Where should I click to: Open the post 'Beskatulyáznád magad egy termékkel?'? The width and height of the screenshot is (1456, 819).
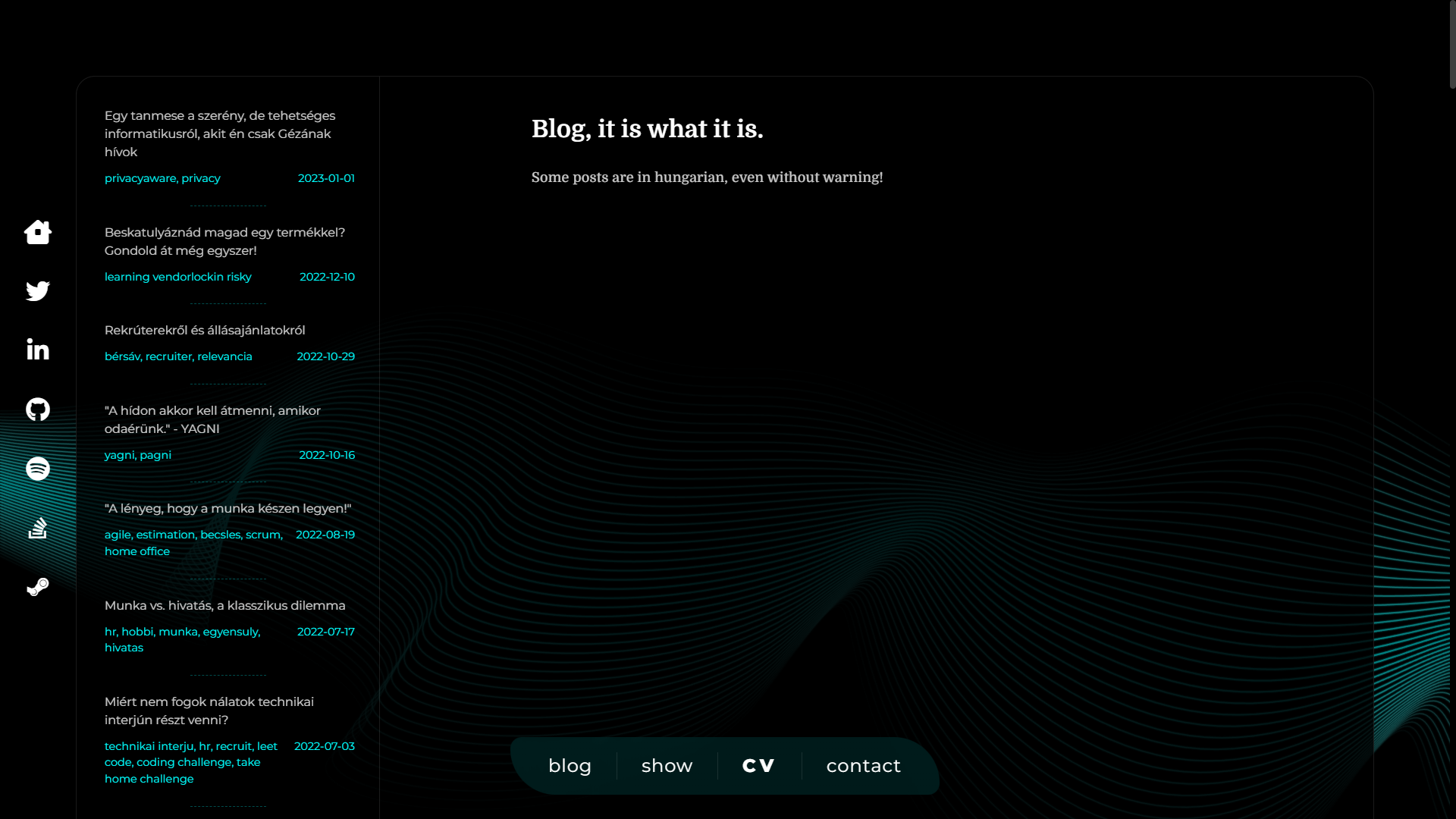[x=224, y=241]
